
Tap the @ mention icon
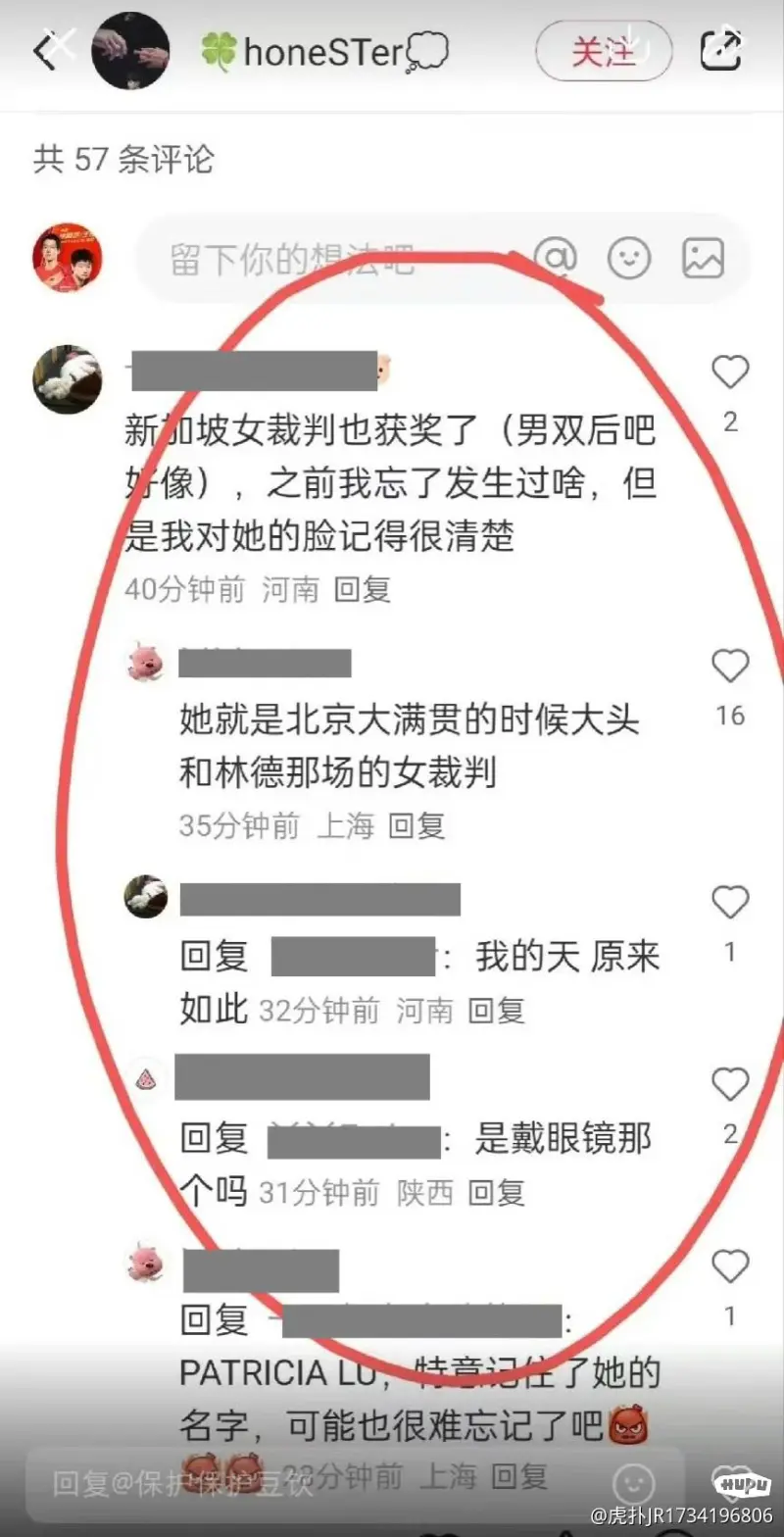click(x=556, y=259)
